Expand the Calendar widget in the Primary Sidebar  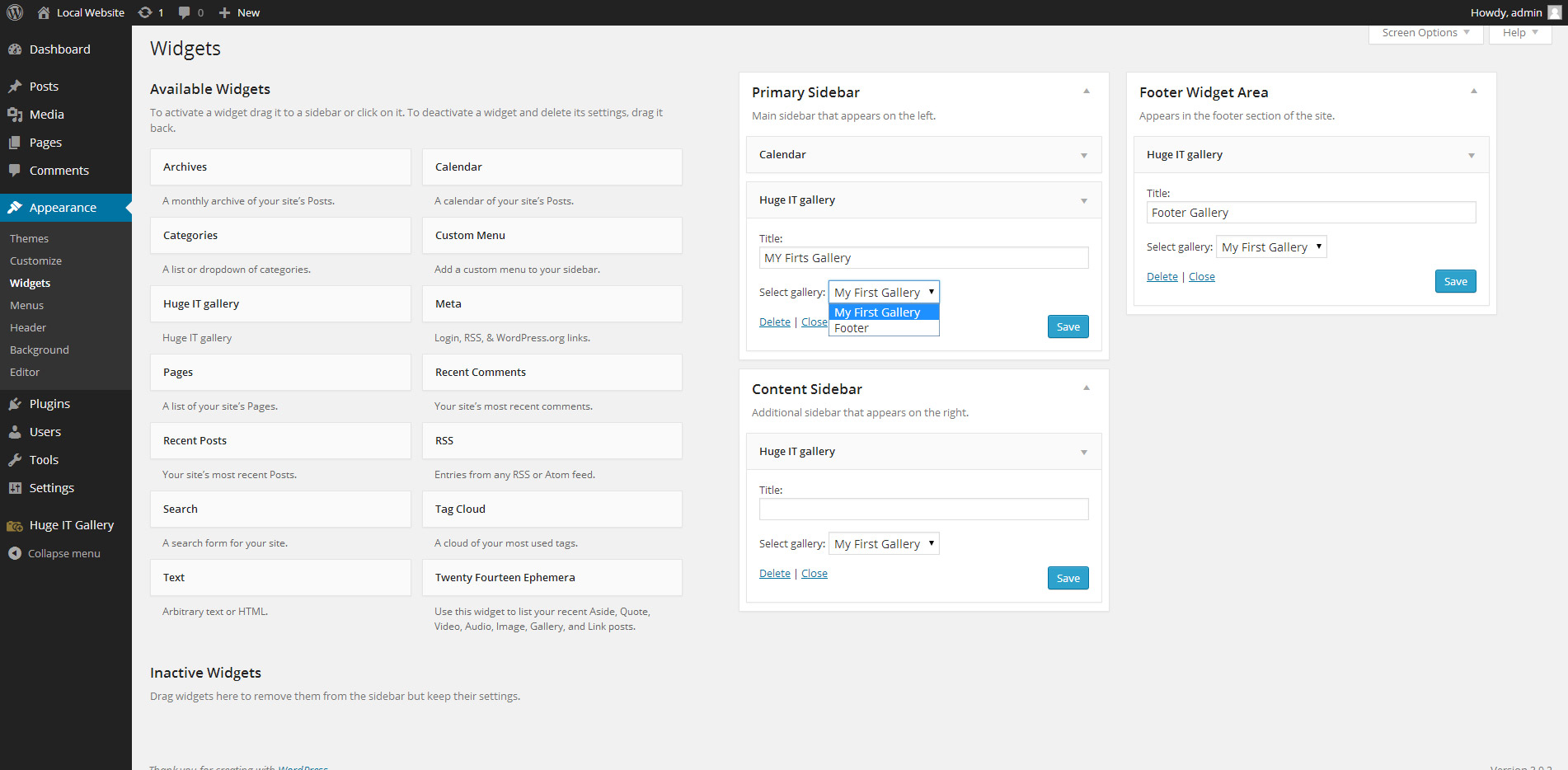click(1084, 155)
